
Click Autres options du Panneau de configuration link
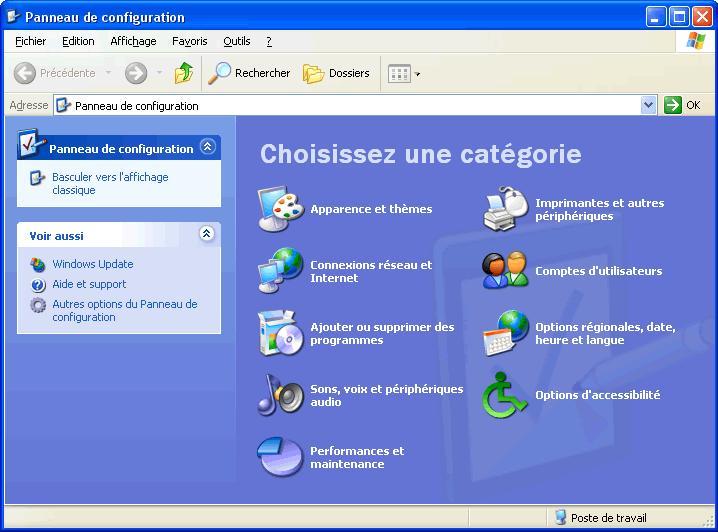tap(125, 310)
